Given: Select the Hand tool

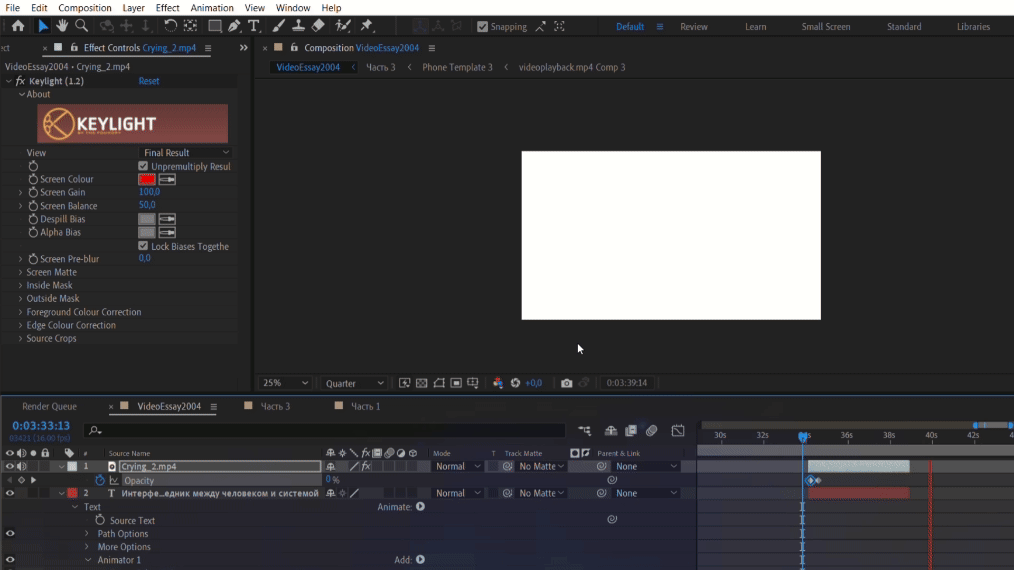Looking at the screenshot, I should tap(62, 26).
